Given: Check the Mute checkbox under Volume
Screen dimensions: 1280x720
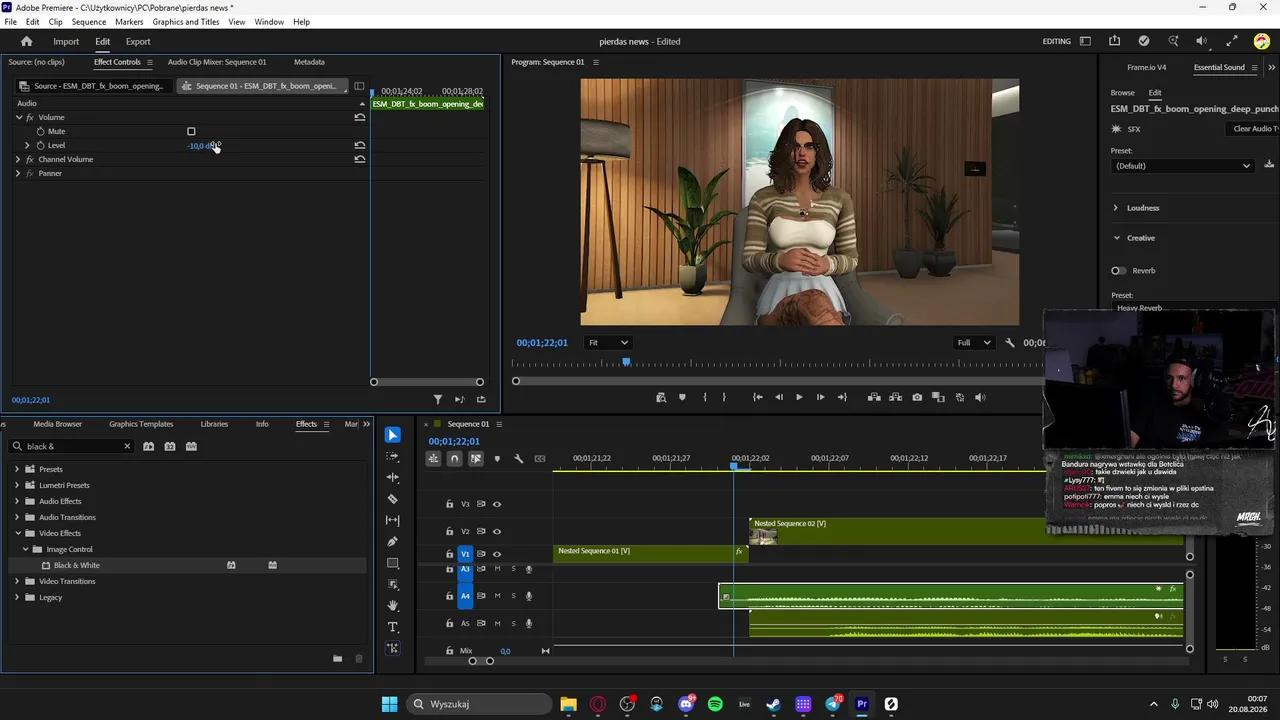Looking at the screenshot, I should 191,131.
